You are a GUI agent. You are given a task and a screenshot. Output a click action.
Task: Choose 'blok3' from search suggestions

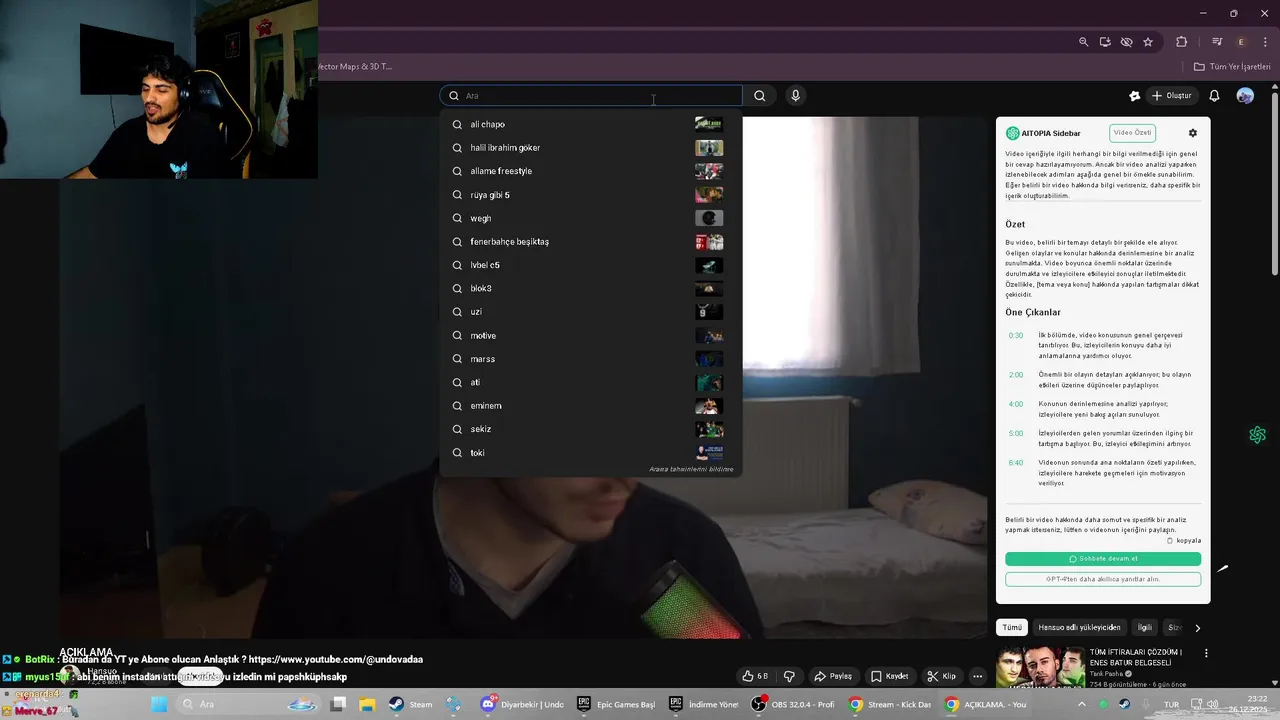click(591, 288)
